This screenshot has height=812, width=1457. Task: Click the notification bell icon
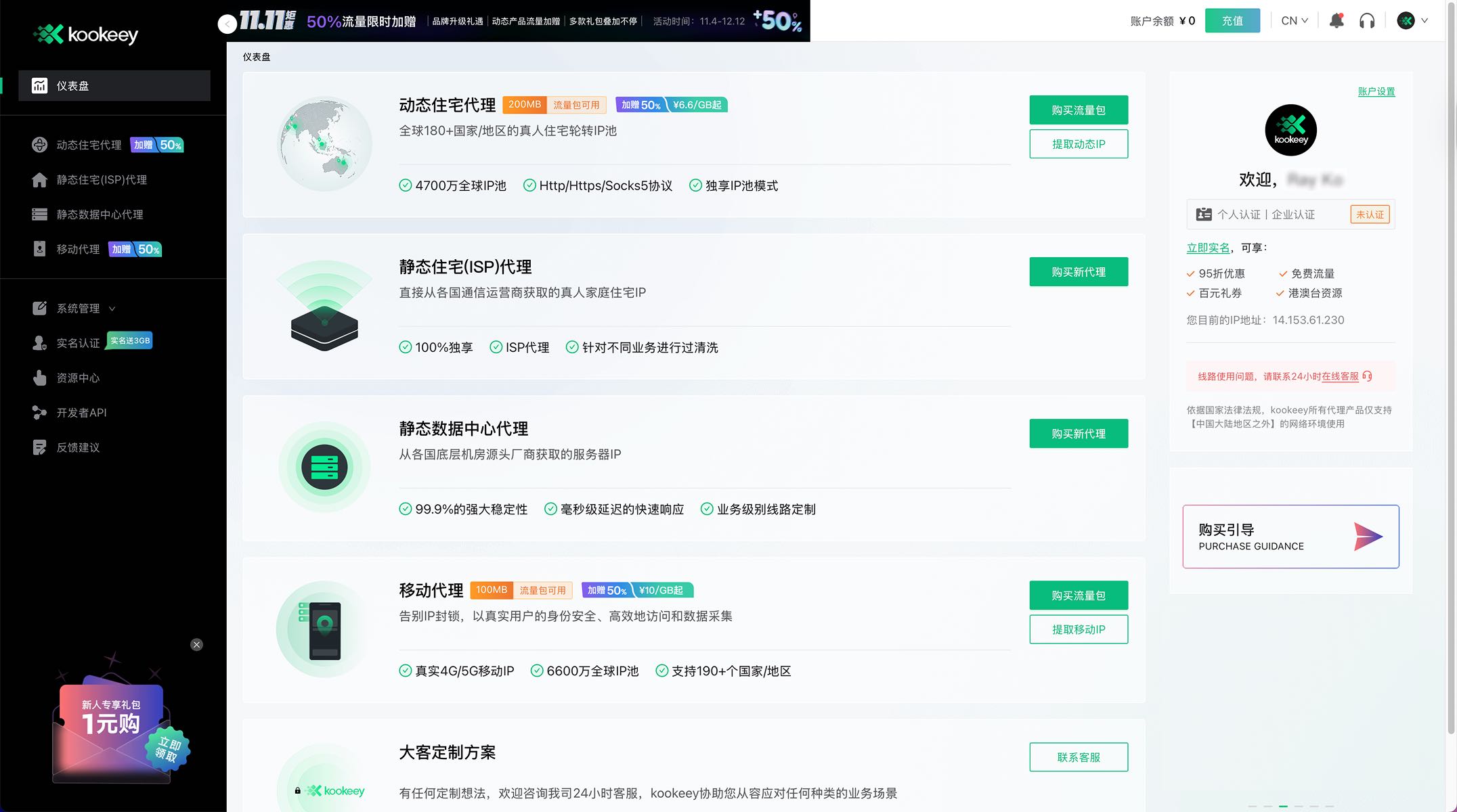(1336, 21)
